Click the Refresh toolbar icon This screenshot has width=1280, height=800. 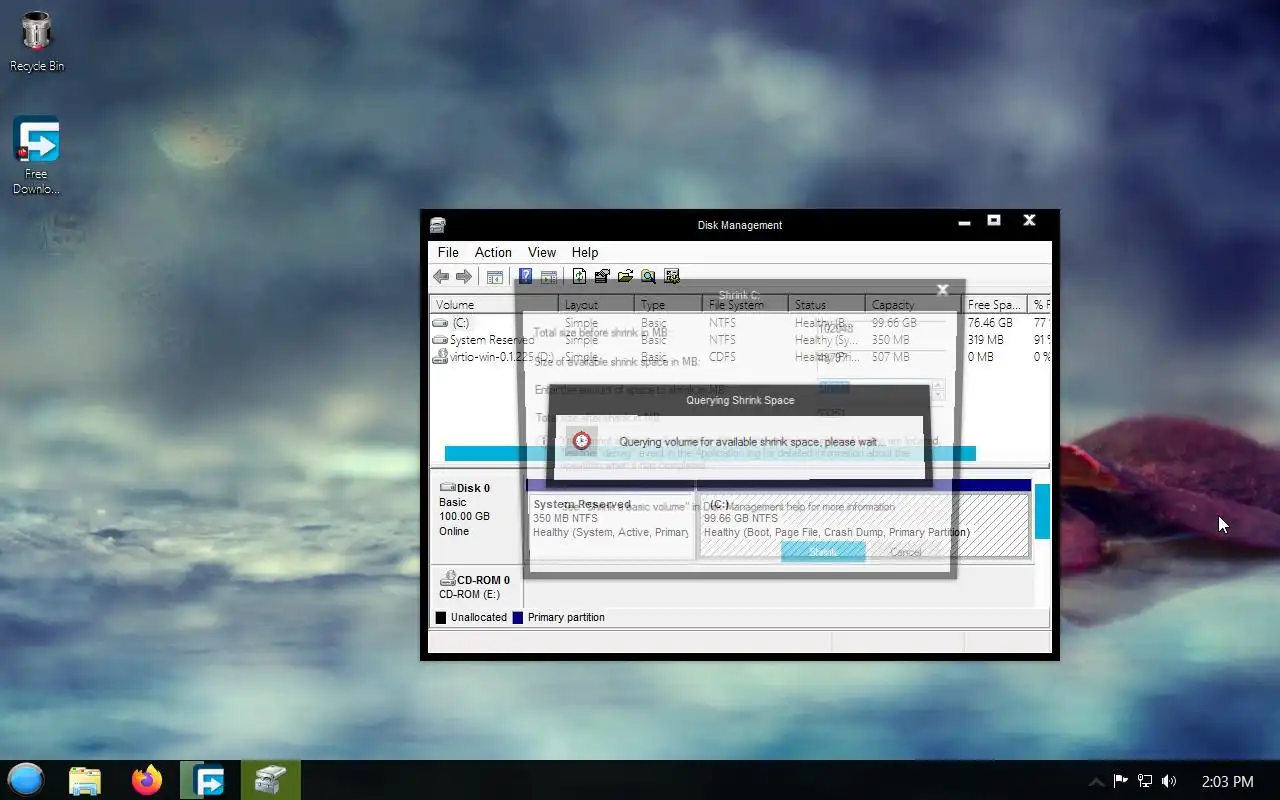pyautogui.click(x=579, y=277)
